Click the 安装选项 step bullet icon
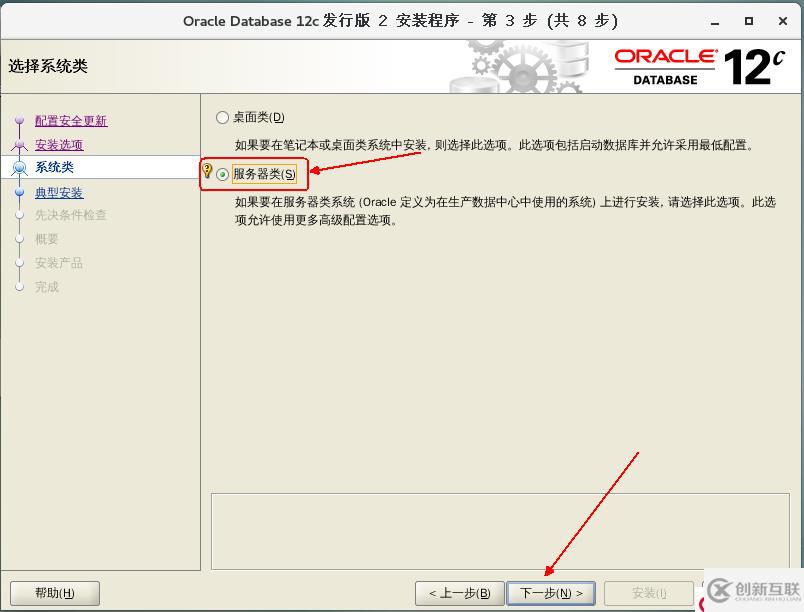Screen dimensions: 804x612 (19, 145)
